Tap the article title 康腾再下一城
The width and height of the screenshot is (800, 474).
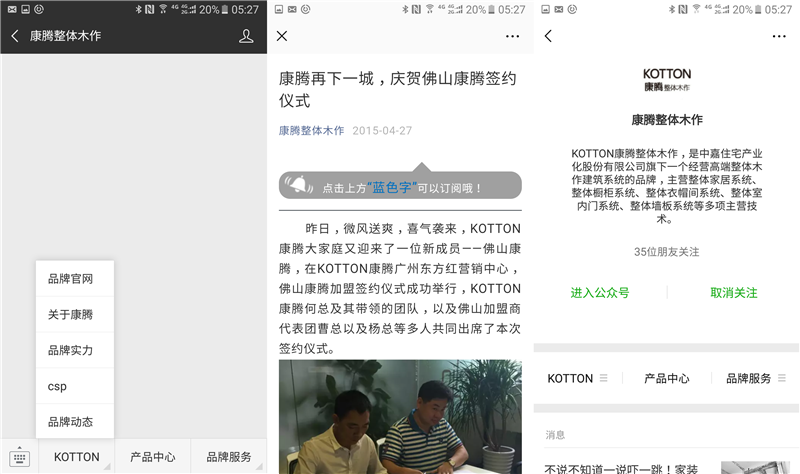(x=397, y=89)
